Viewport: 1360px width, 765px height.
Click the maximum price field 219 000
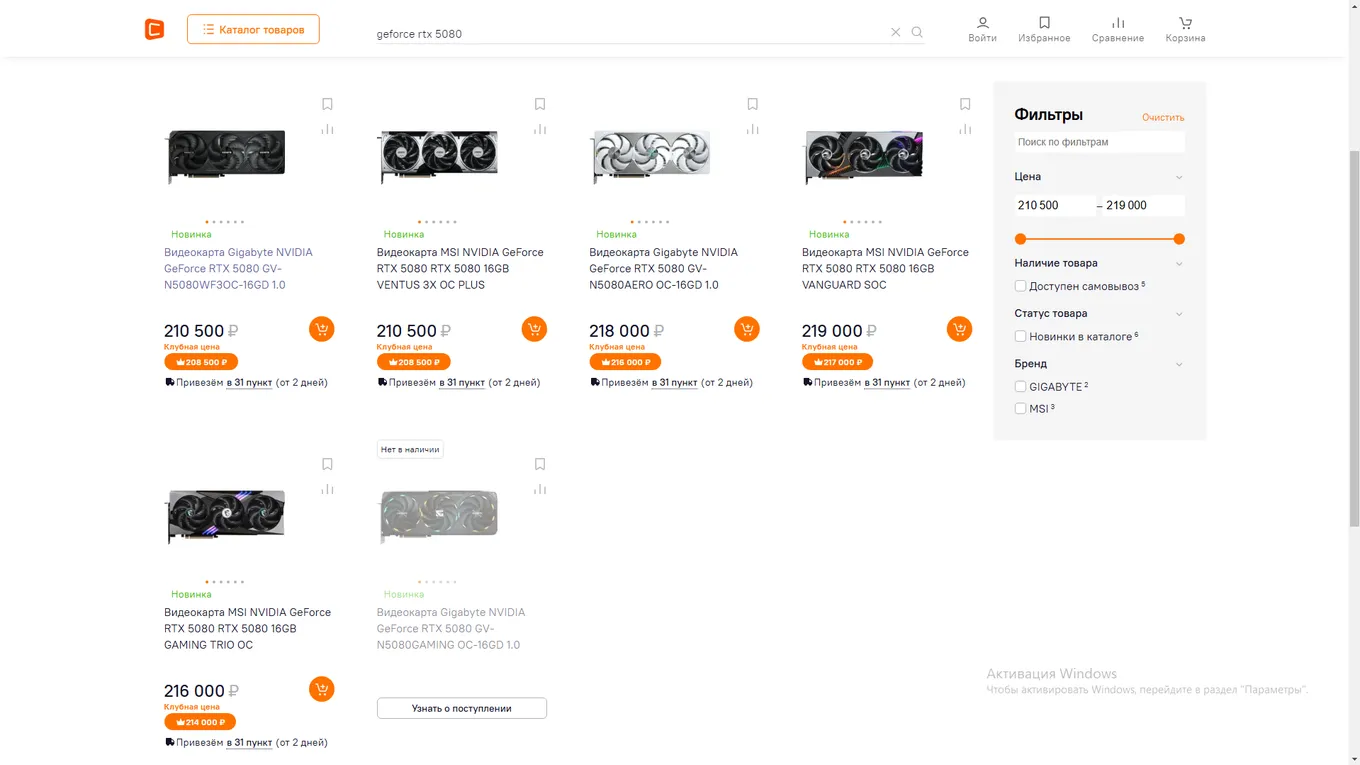pyautogui.click(x=1144, y=205)
